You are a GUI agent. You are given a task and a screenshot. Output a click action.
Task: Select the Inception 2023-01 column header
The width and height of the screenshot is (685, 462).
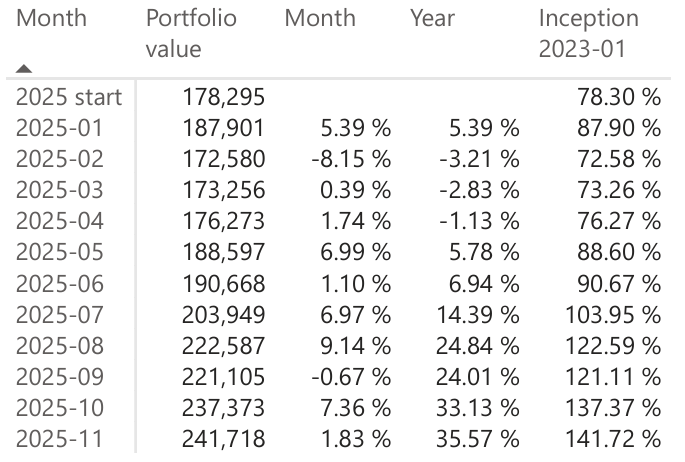588,33
